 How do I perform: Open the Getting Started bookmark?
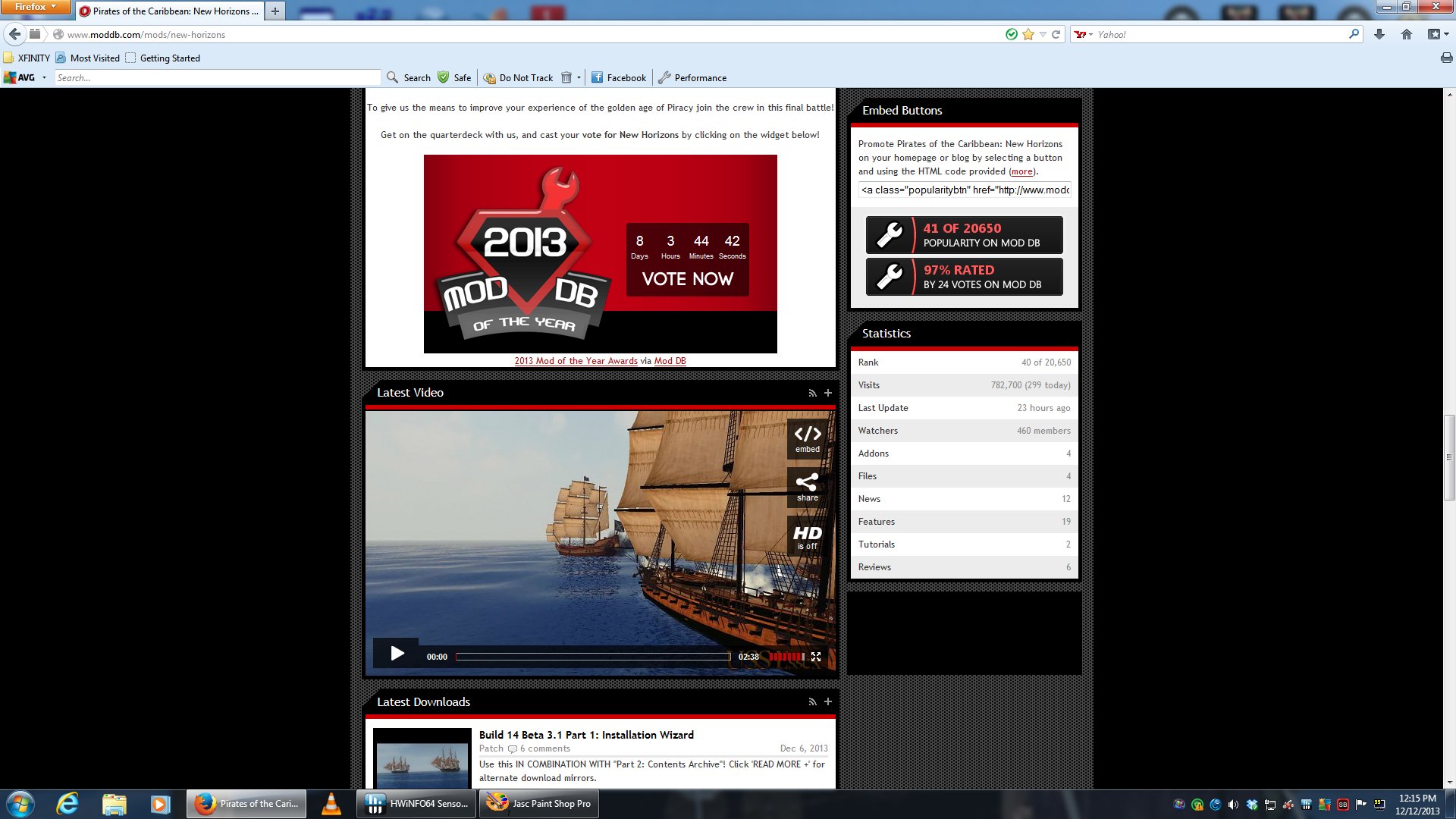[162, 58]
